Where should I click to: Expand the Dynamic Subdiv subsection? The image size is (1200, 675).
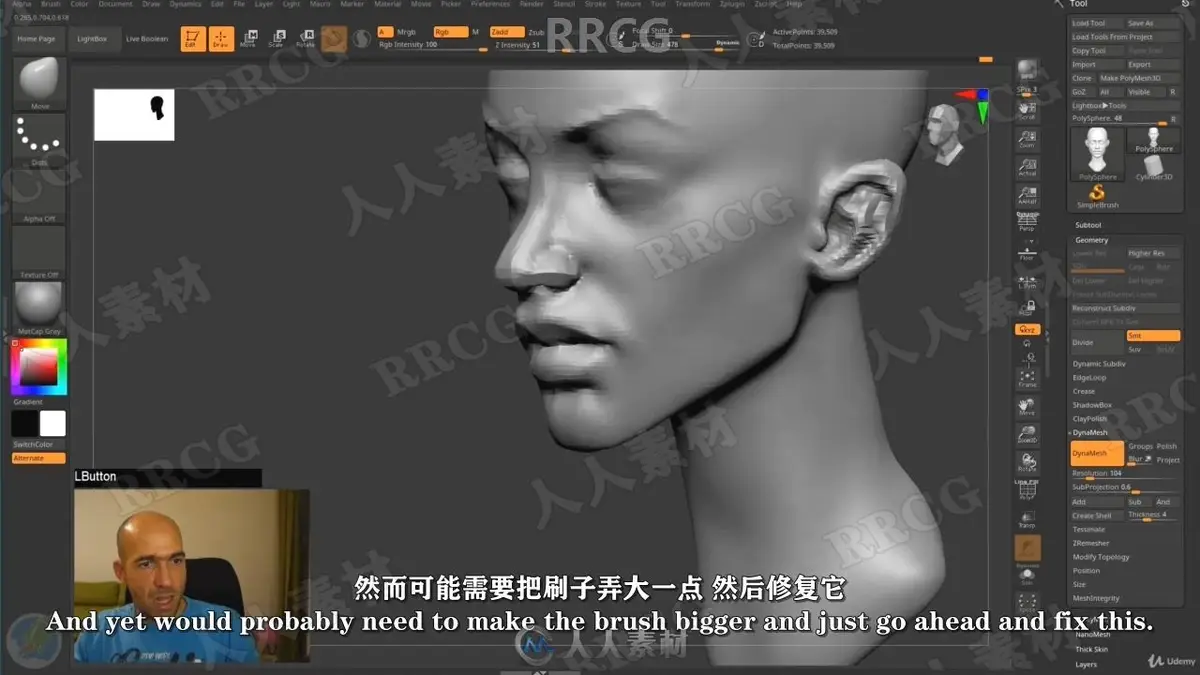tap(1099, 364)
